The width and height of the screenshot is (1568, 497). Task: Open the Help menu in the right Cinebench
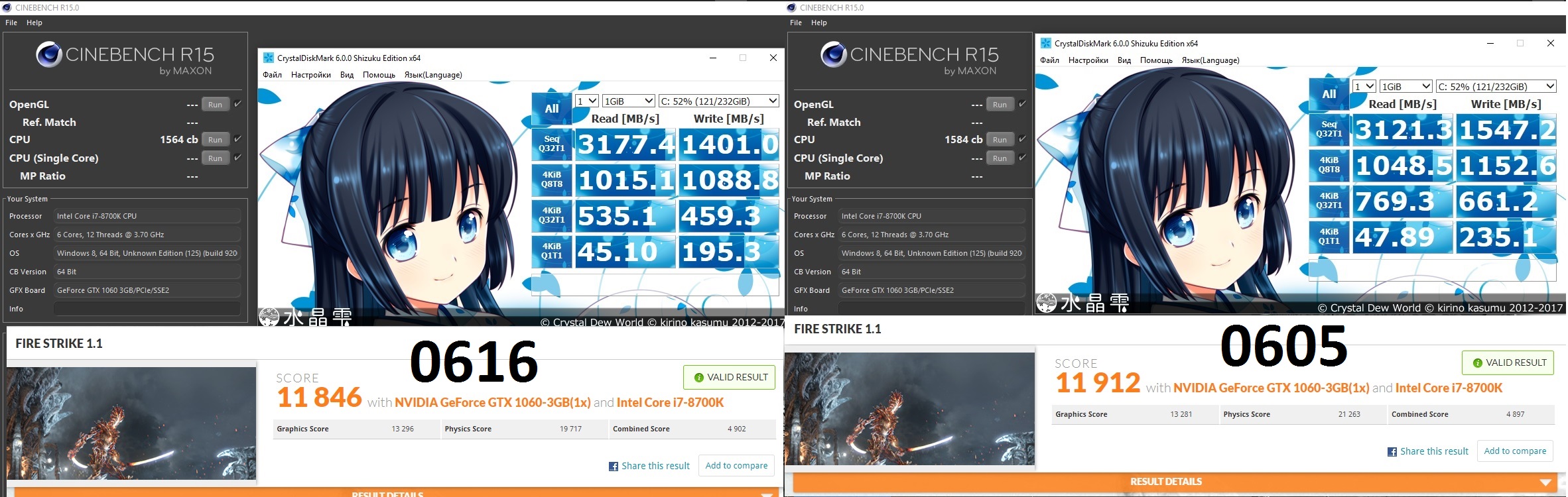click(x=819, y=23)
